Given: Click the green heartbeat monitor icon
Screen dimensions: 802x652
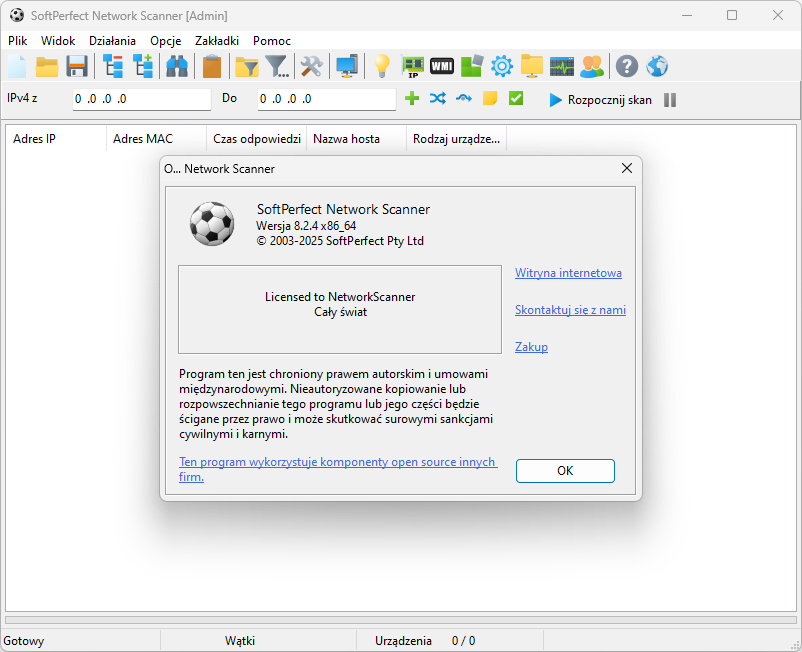Looking at the screenshot, I should (x=562, y=66).
